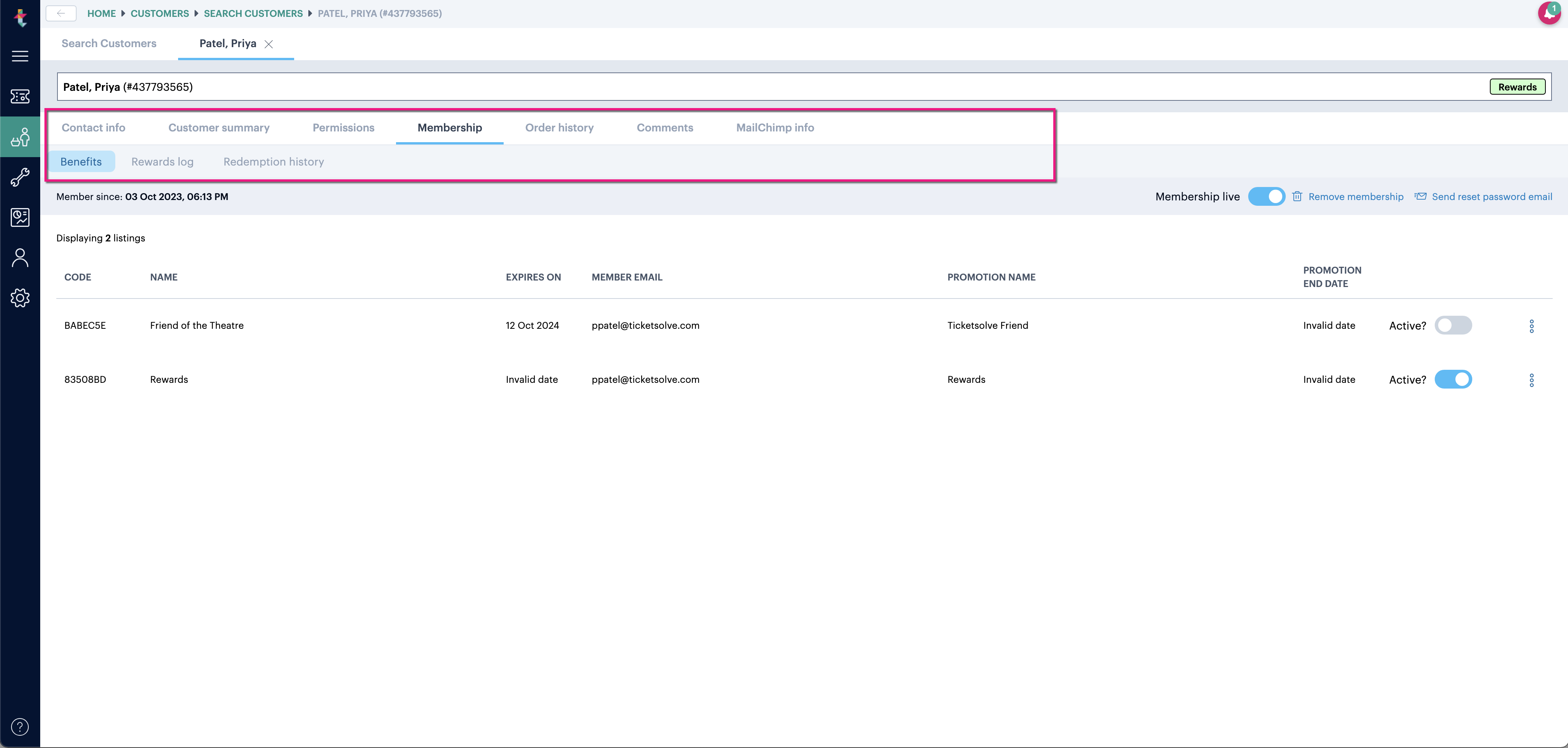Click the PATEL, PRIYA breadcrumb text

(x=380, y=13)
